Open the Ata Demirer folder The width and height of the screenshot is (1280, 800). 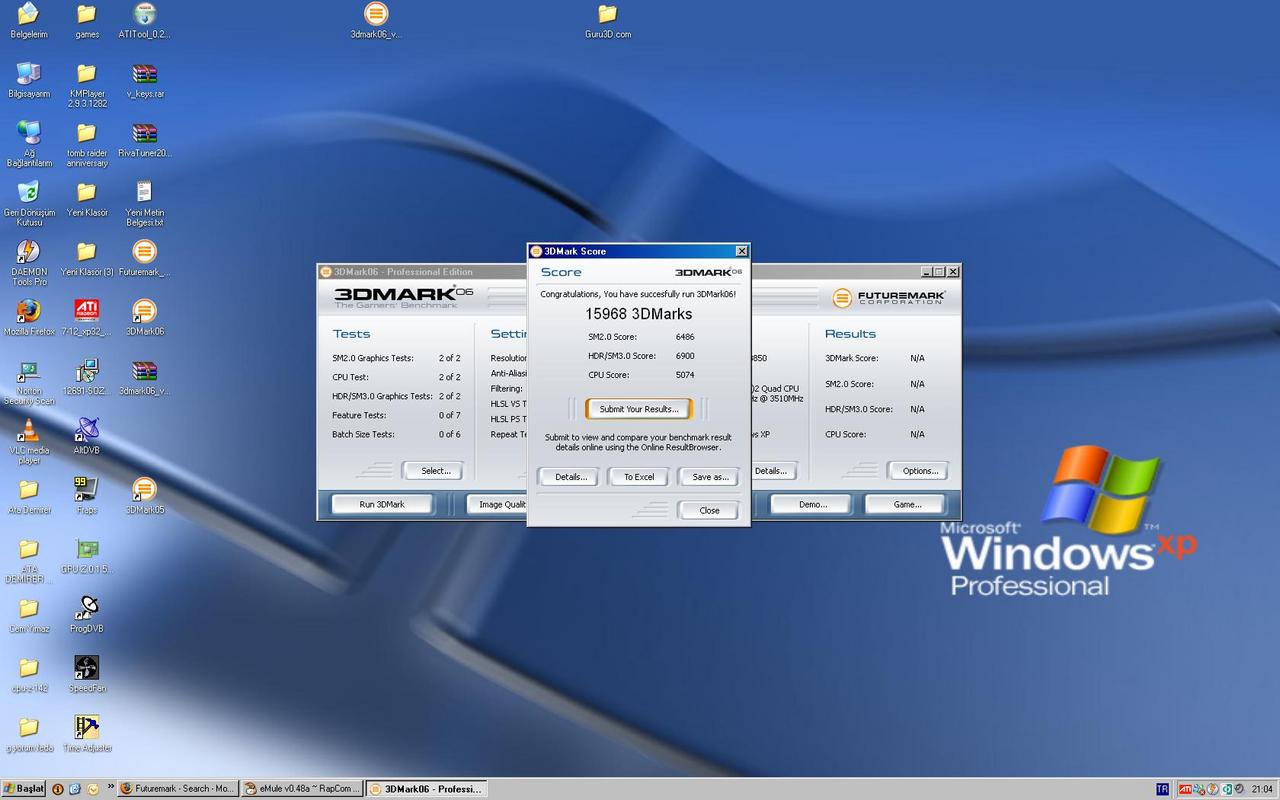pos(29,495)
